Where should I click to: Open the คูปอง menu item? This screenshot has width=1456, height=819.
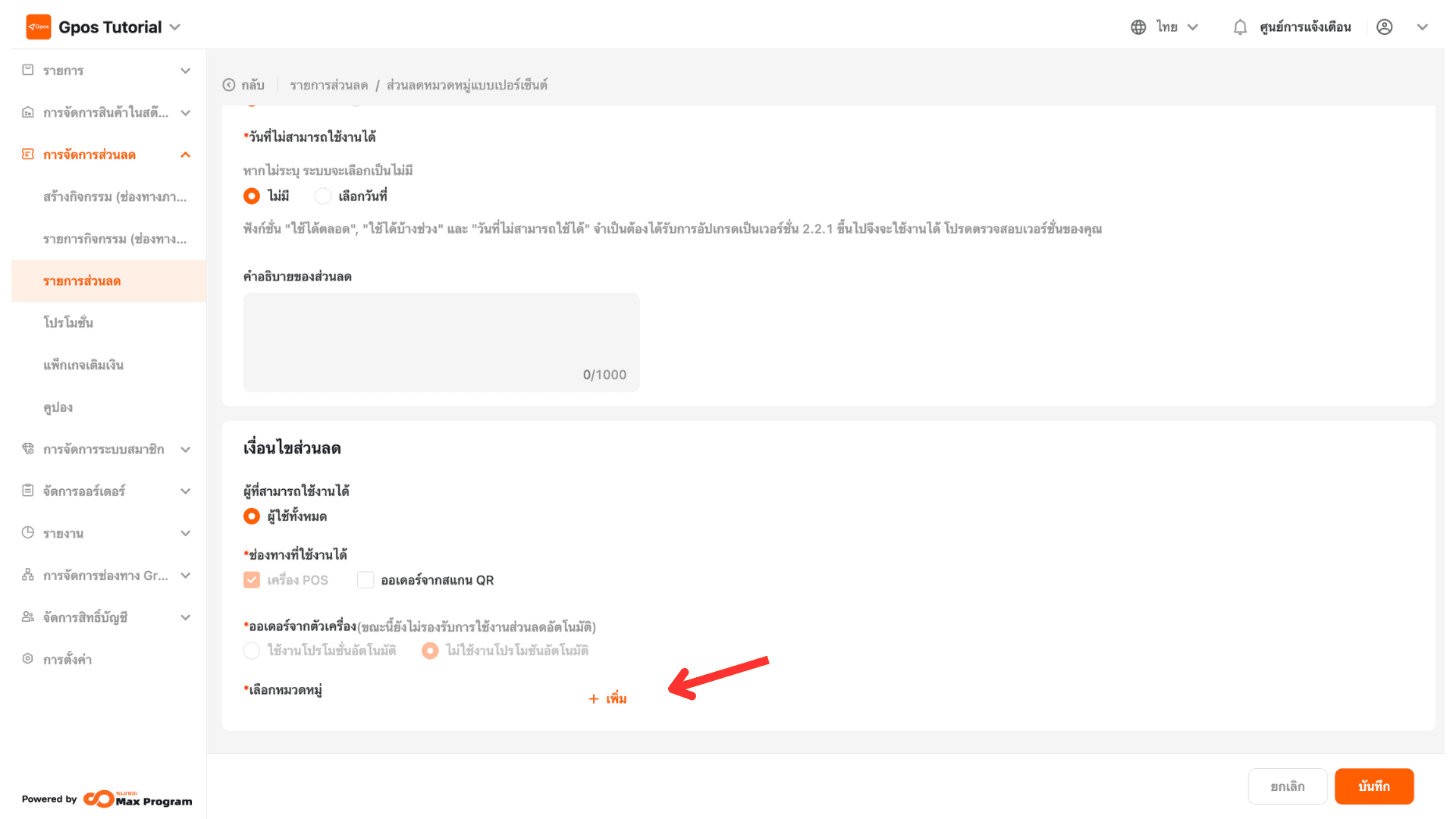(x=58, y=407)
